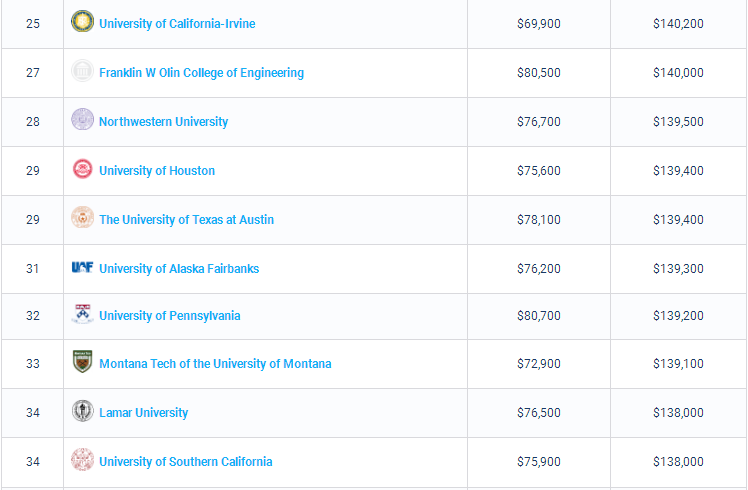Click the UAF logo icon

click(82, 267)
